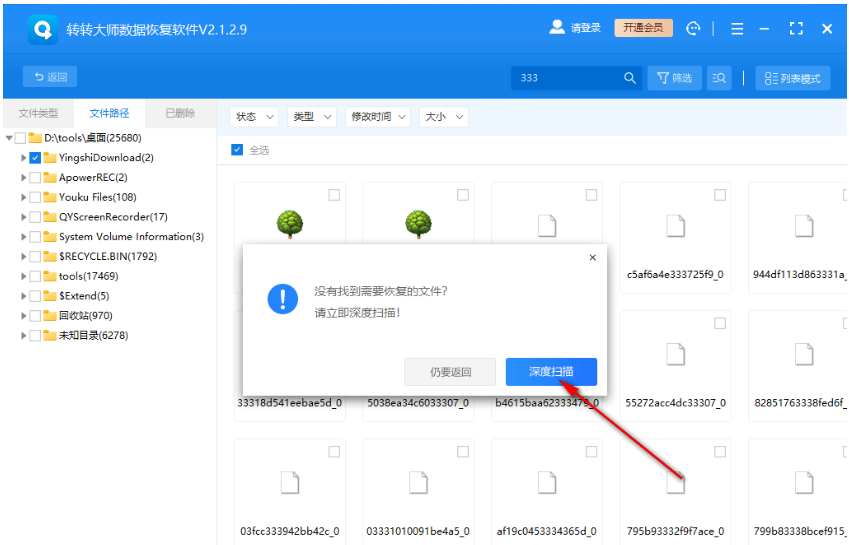Screen dimensions: 849x545
Task: Open the hamburger main menu
Action: click(737, 29)
